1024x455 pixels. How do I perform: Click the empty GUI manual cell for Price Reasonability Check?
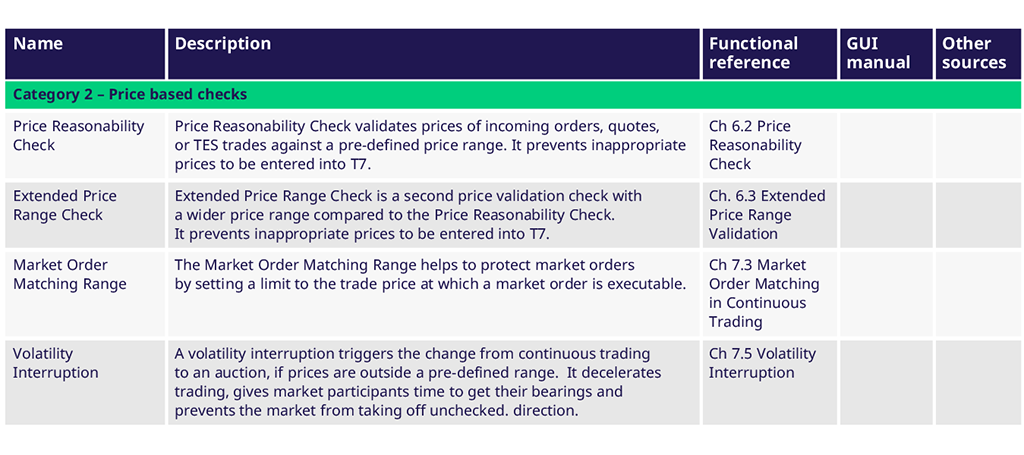pyautogui.click(x=884, y=145)
